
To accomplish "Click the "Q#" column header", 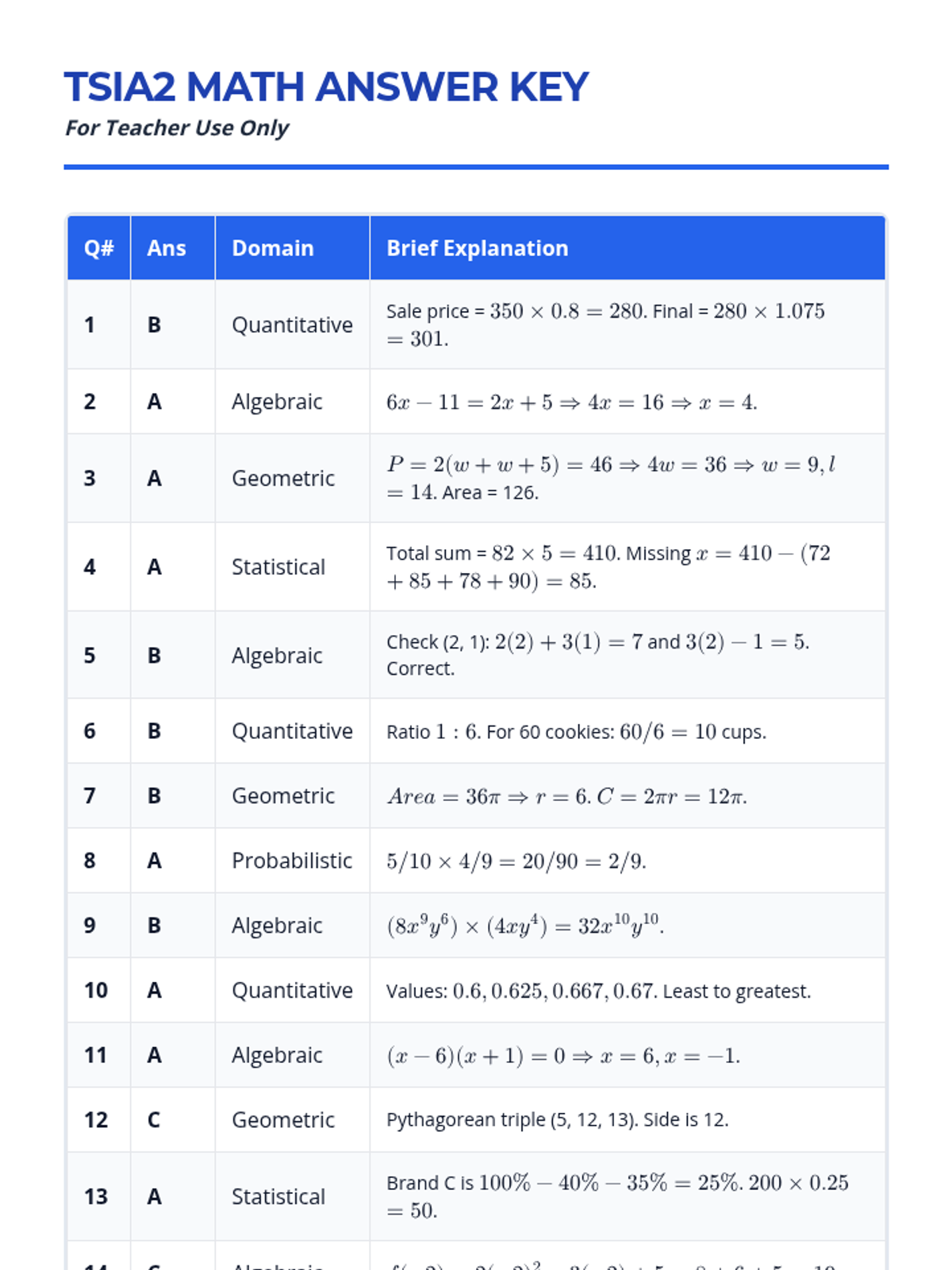I will coord(98,248).
